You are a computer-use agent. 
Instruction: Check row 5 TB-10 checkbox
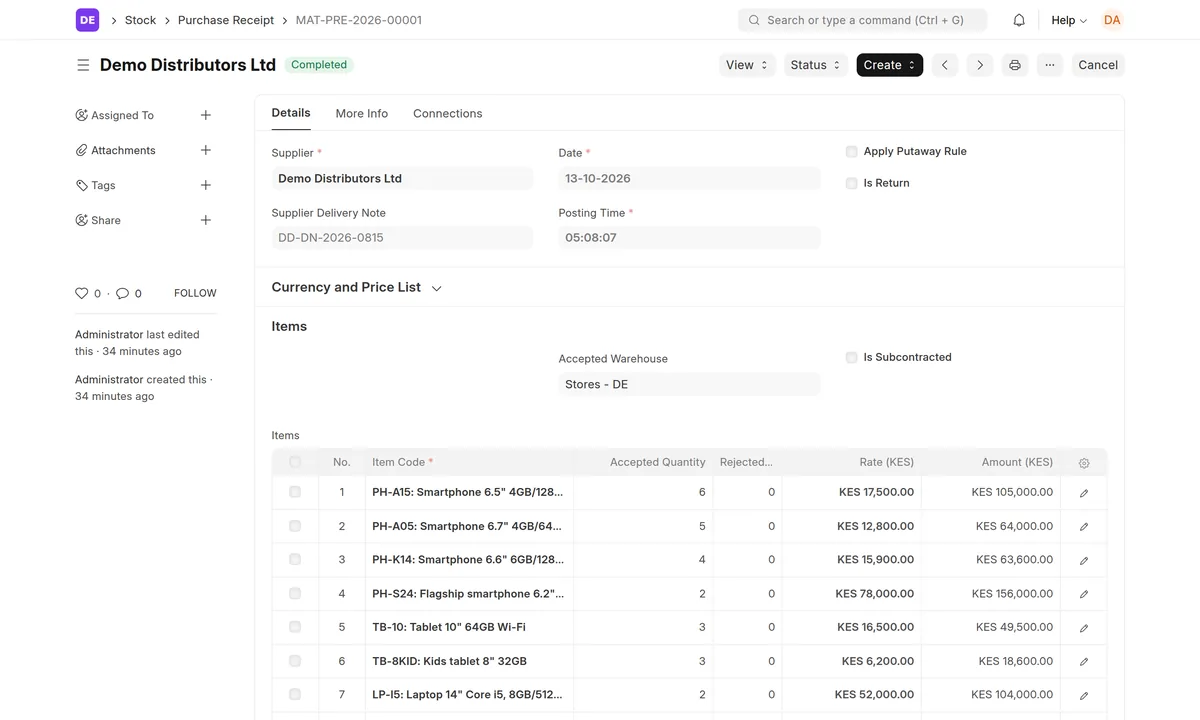click(x=295, y=627)
